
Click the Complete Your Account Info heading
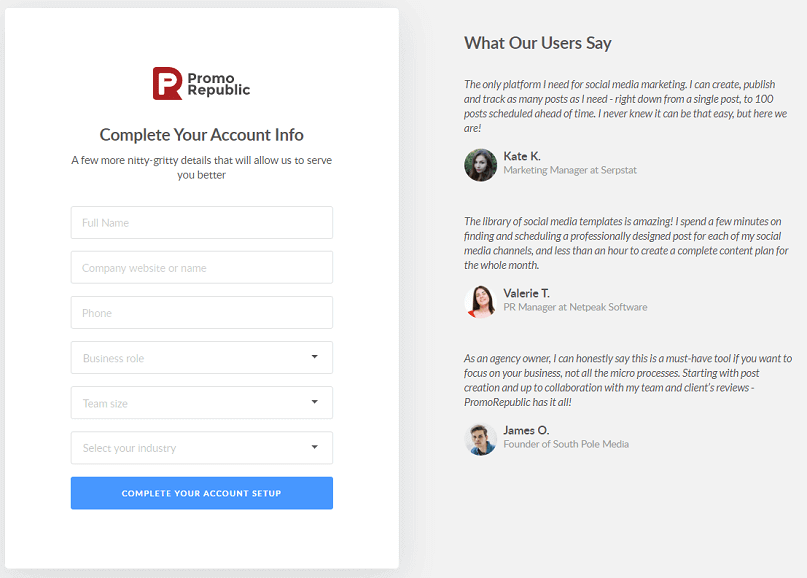tap(201, 135)
